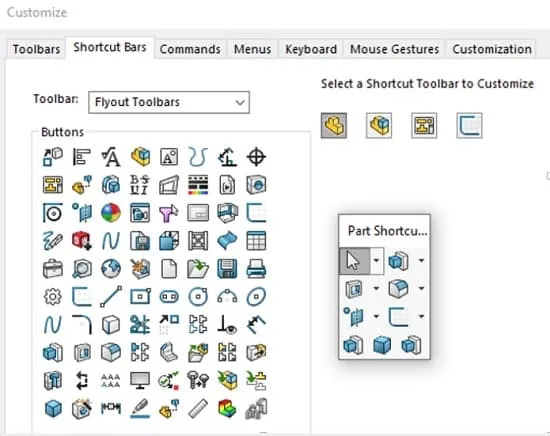This screenshot has height=436, width=550.
Task: Click the Options gear icon
Action: point(53,297)
